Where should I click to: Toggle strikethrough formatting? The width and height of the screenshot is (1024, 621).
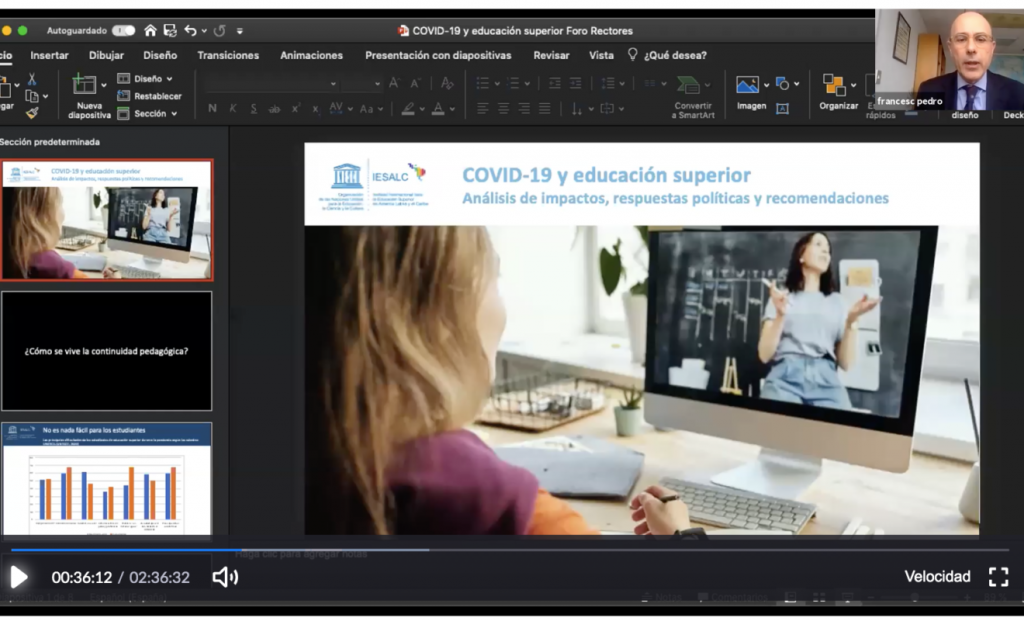pos(274,108)
